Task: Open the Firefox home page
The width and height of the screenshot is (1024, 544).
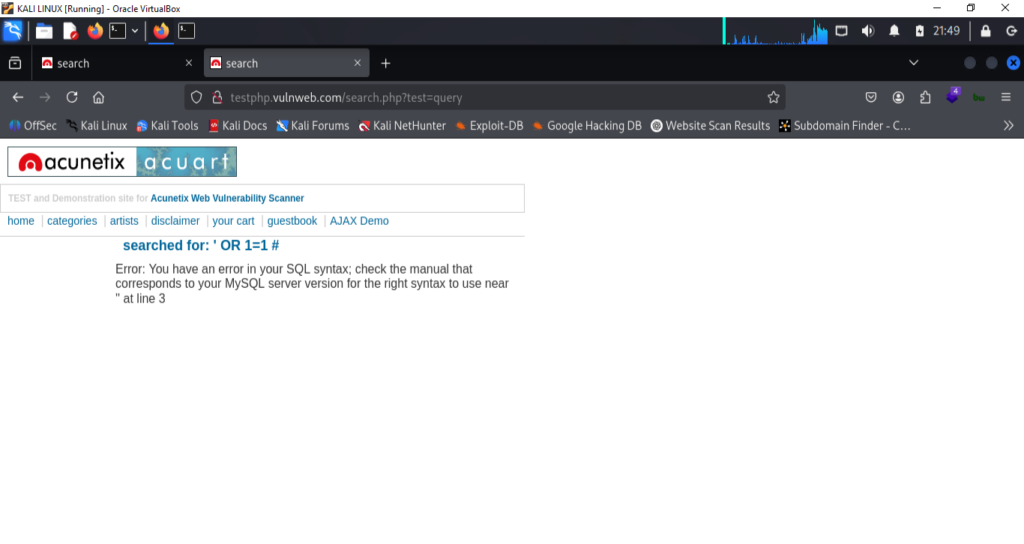Action: click(99, 97)
